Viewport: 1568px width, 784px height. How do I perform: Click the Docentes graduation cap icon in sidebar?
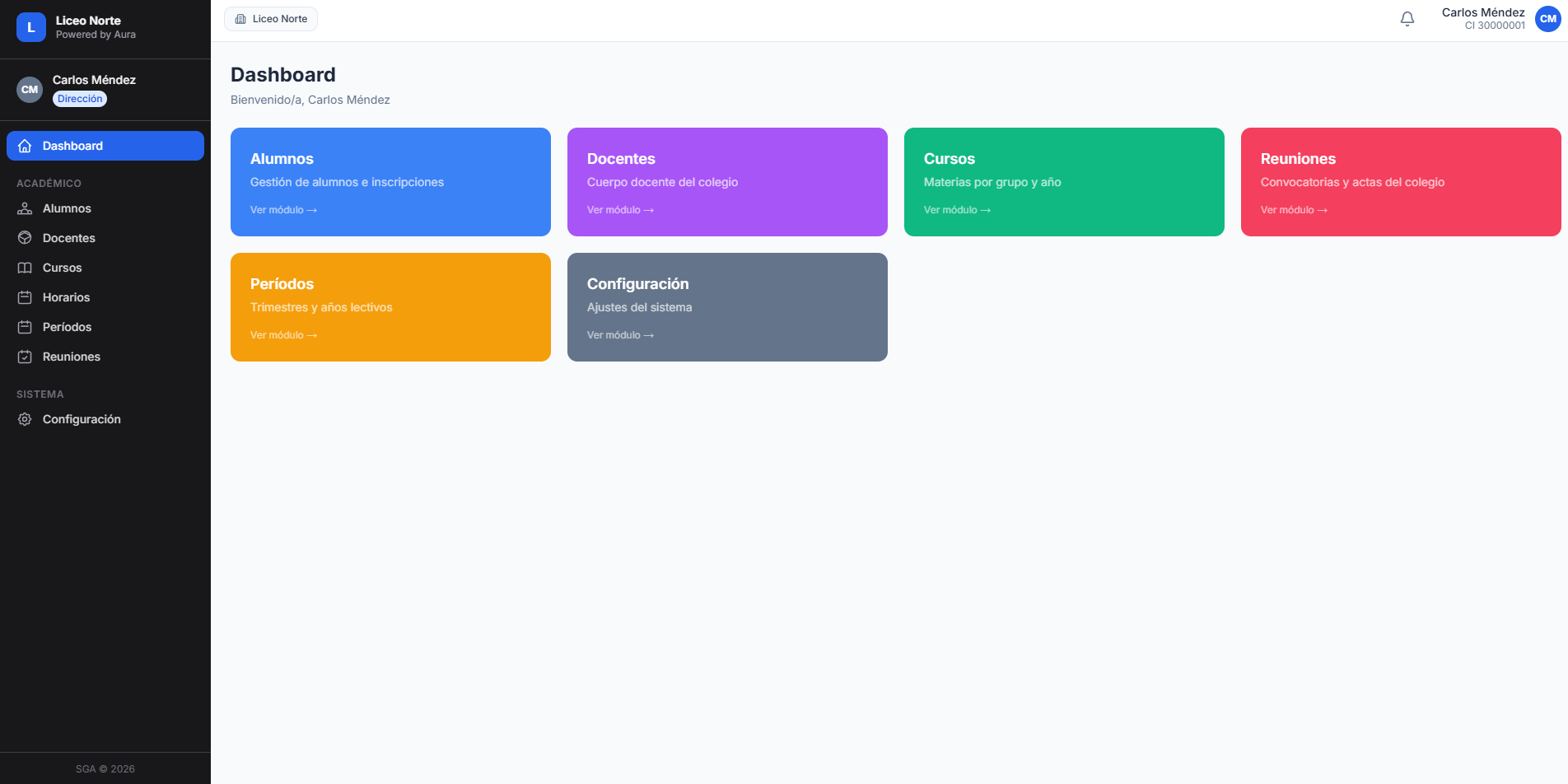(25, 238)
